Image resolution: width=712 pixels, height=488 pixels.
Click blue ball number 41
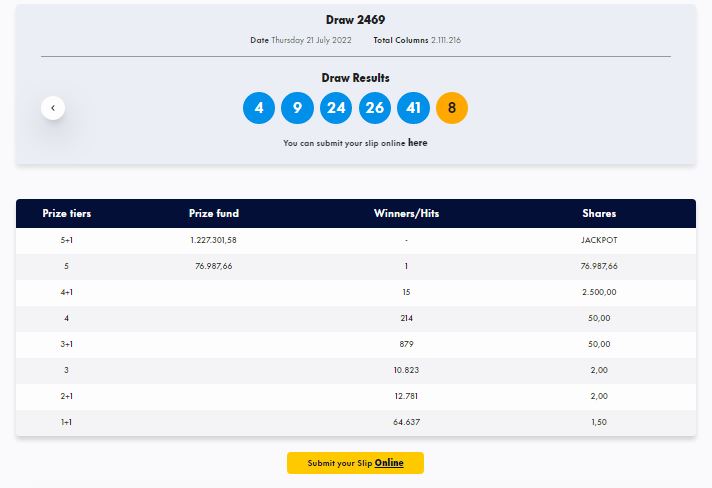[x=413, y=108]
